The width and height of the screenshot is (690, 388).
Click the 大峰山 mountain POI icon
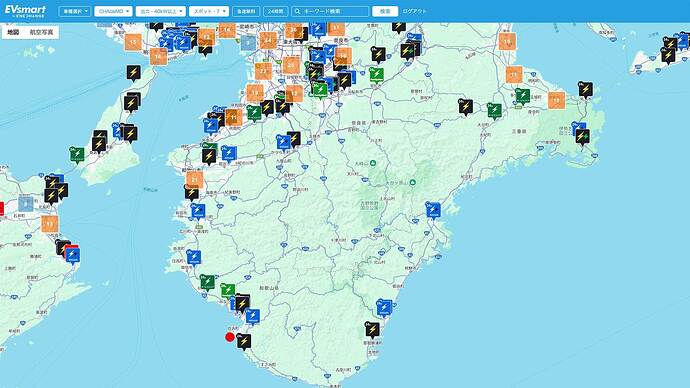click(x=373, y=163)
